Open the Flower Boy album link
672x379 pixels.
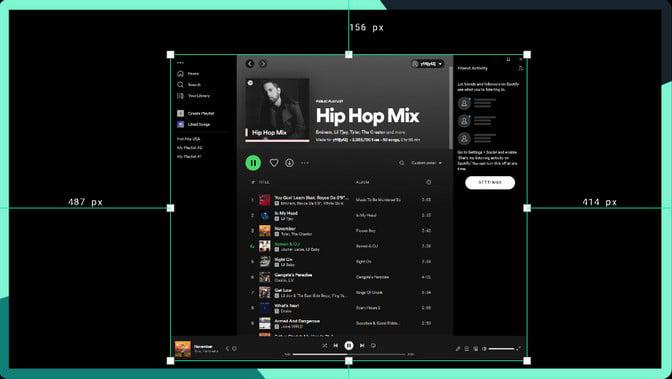pos(366,231)
